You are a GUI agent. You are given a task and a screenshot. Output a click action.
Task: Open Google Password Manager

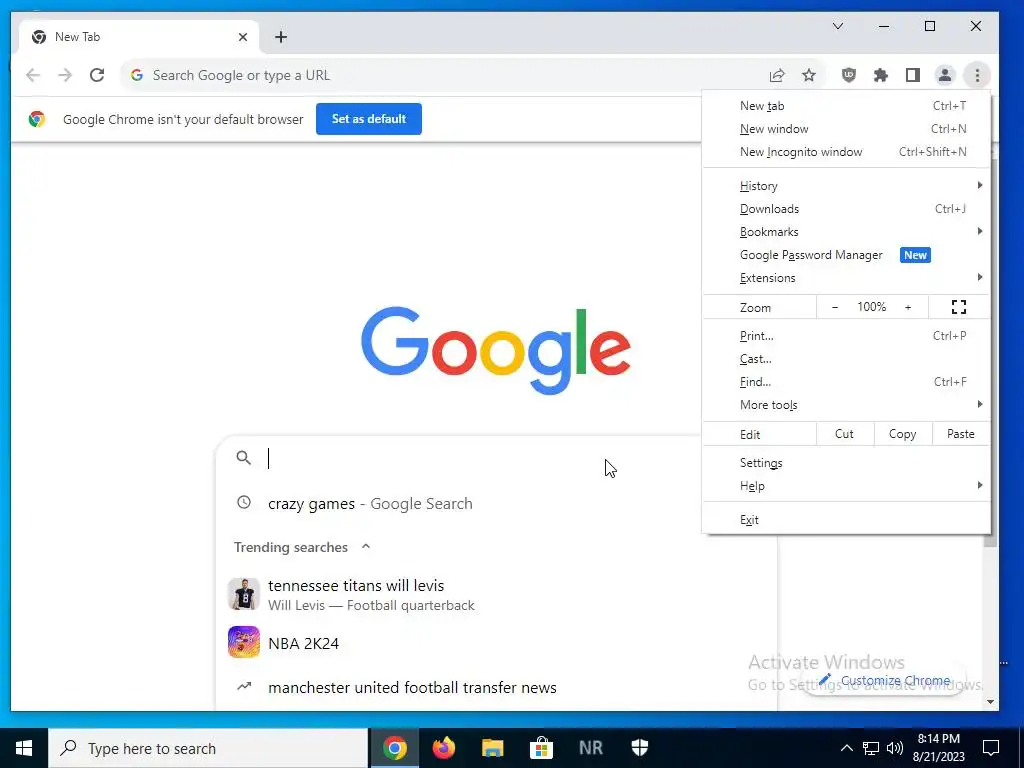846,255
